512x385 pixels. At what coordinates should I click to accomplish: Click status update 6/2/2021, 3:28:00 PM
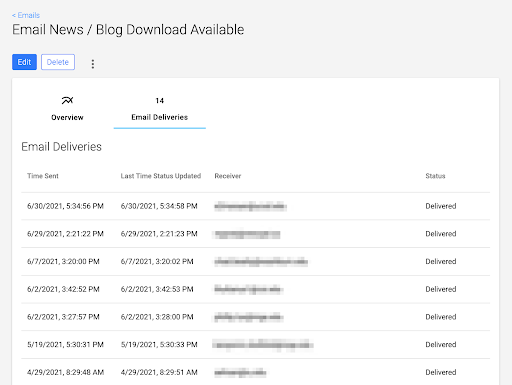tap(157, 317)
